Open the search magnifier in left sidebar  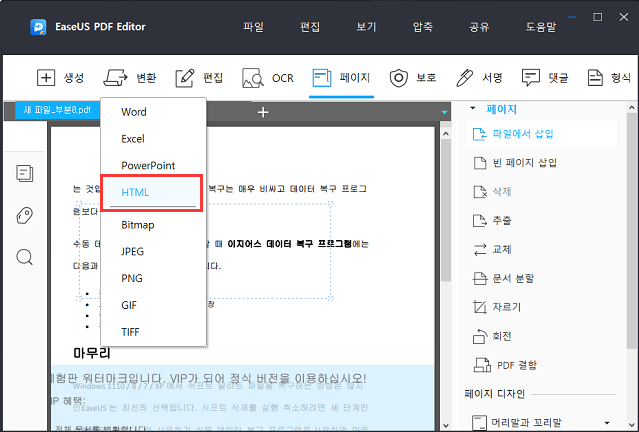tap(25, 258)
